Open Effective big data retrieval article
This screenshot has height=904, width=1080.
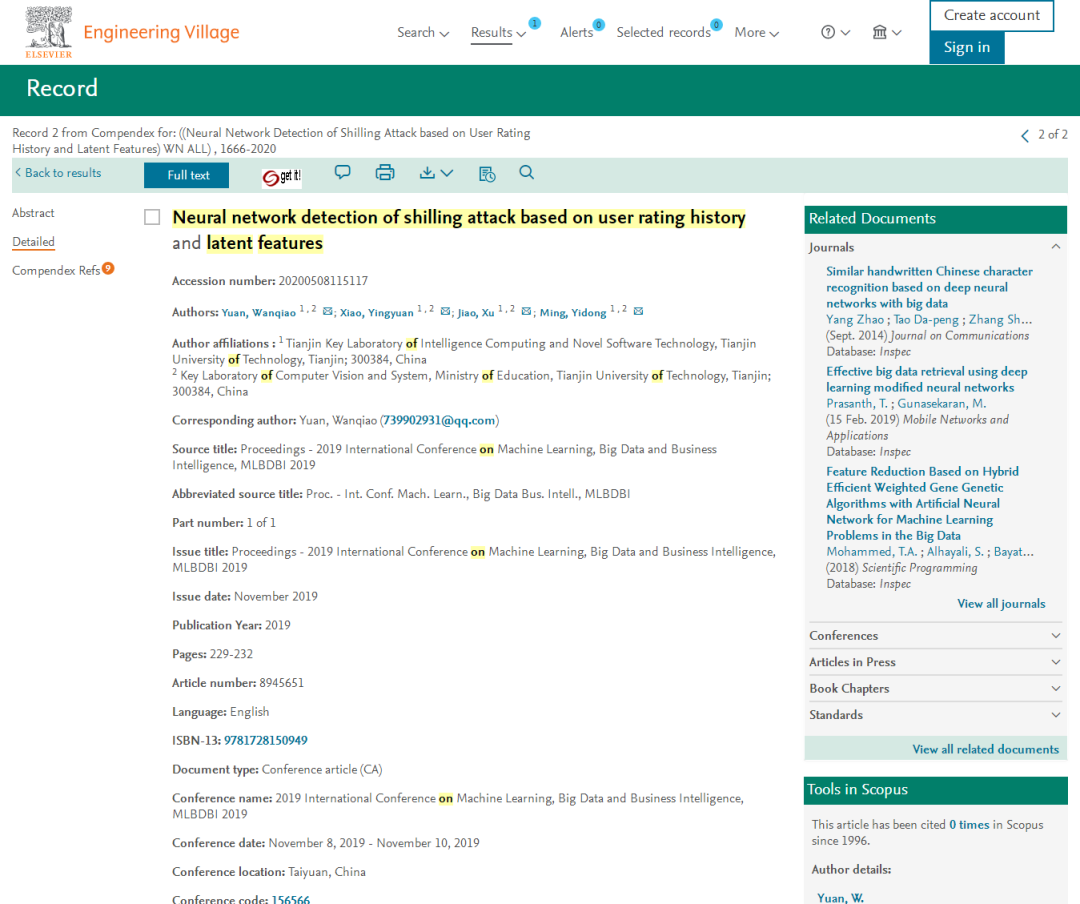926,380
